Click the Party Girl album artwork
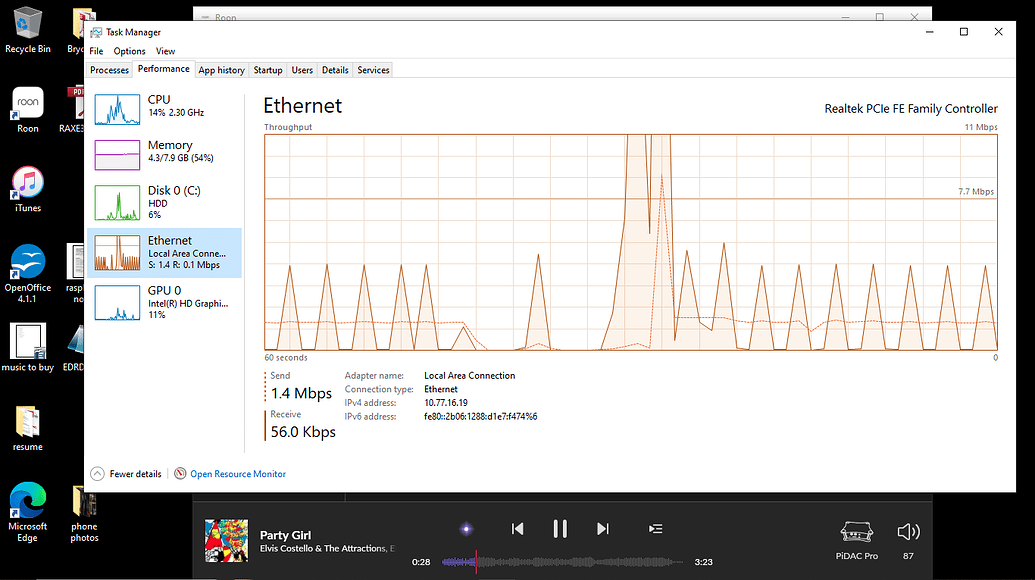The height and width of the screenshot is (580, 1035). 225,541
